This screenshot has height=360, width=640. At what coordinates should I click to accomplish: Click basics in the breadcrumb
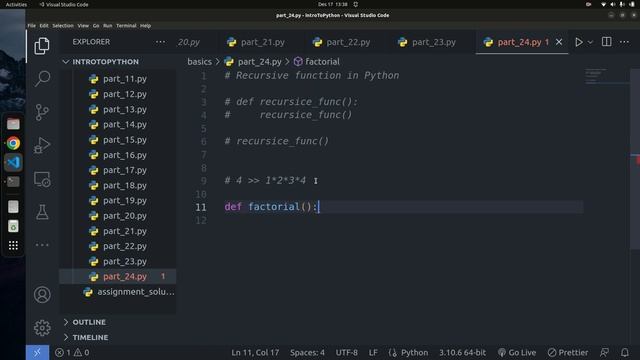click(x=200, y=62)
